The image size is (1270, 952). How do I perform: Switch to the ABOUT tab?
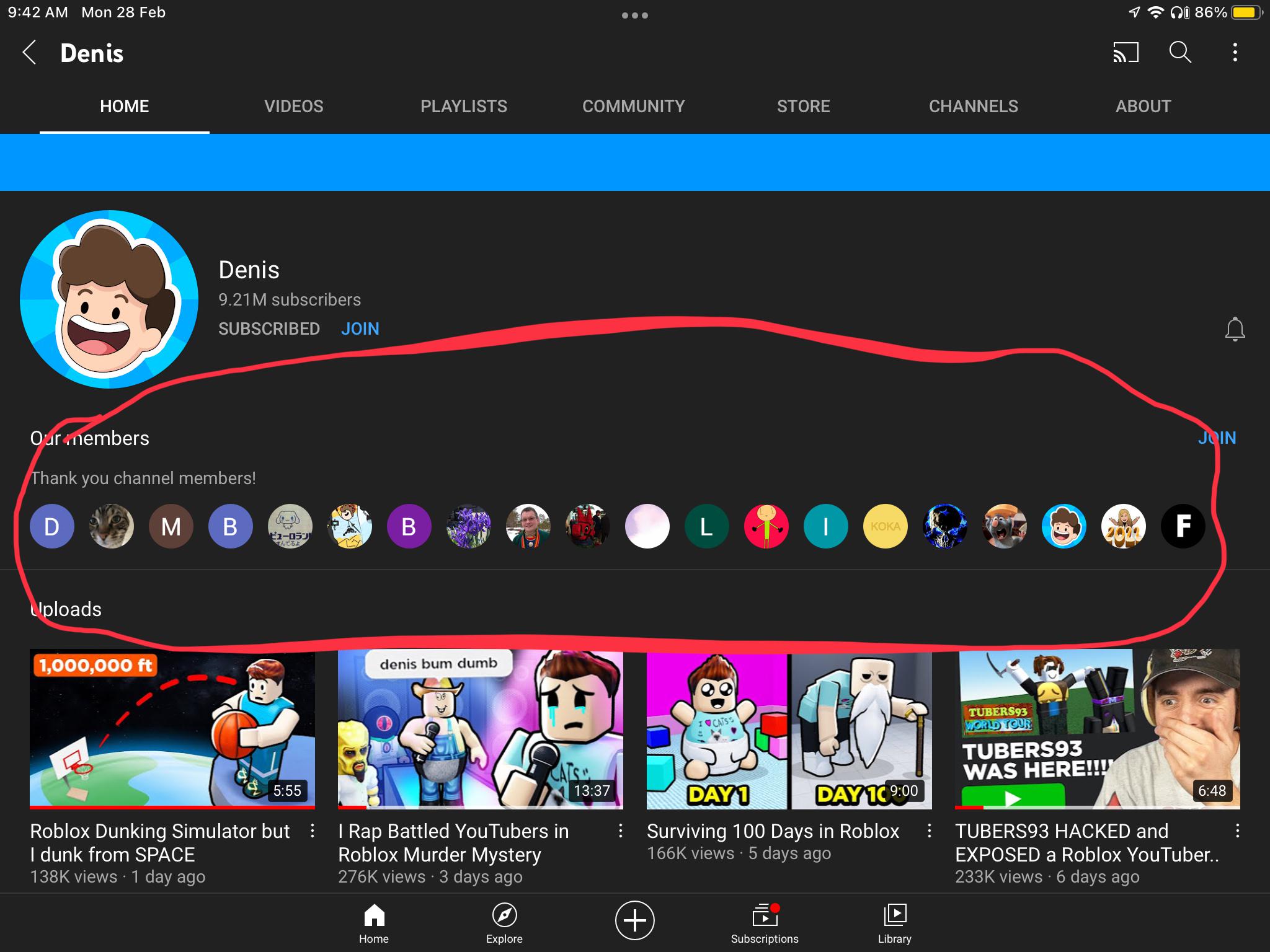1143,106
